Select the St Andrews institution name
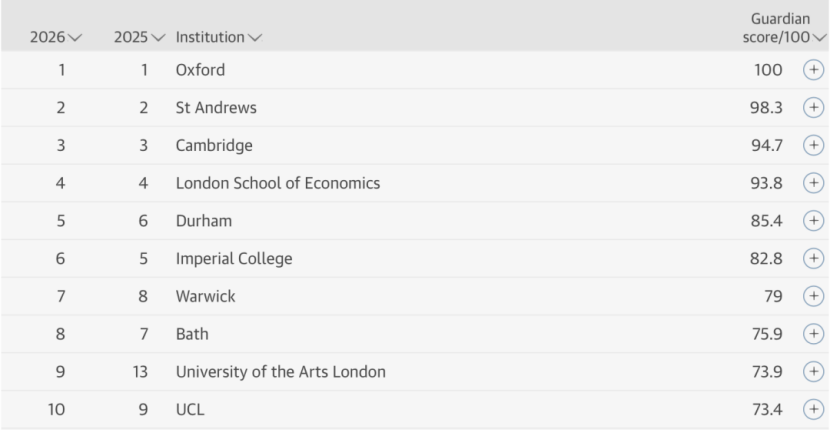Viewport: 830px width, 430px height. coord(216,108)
